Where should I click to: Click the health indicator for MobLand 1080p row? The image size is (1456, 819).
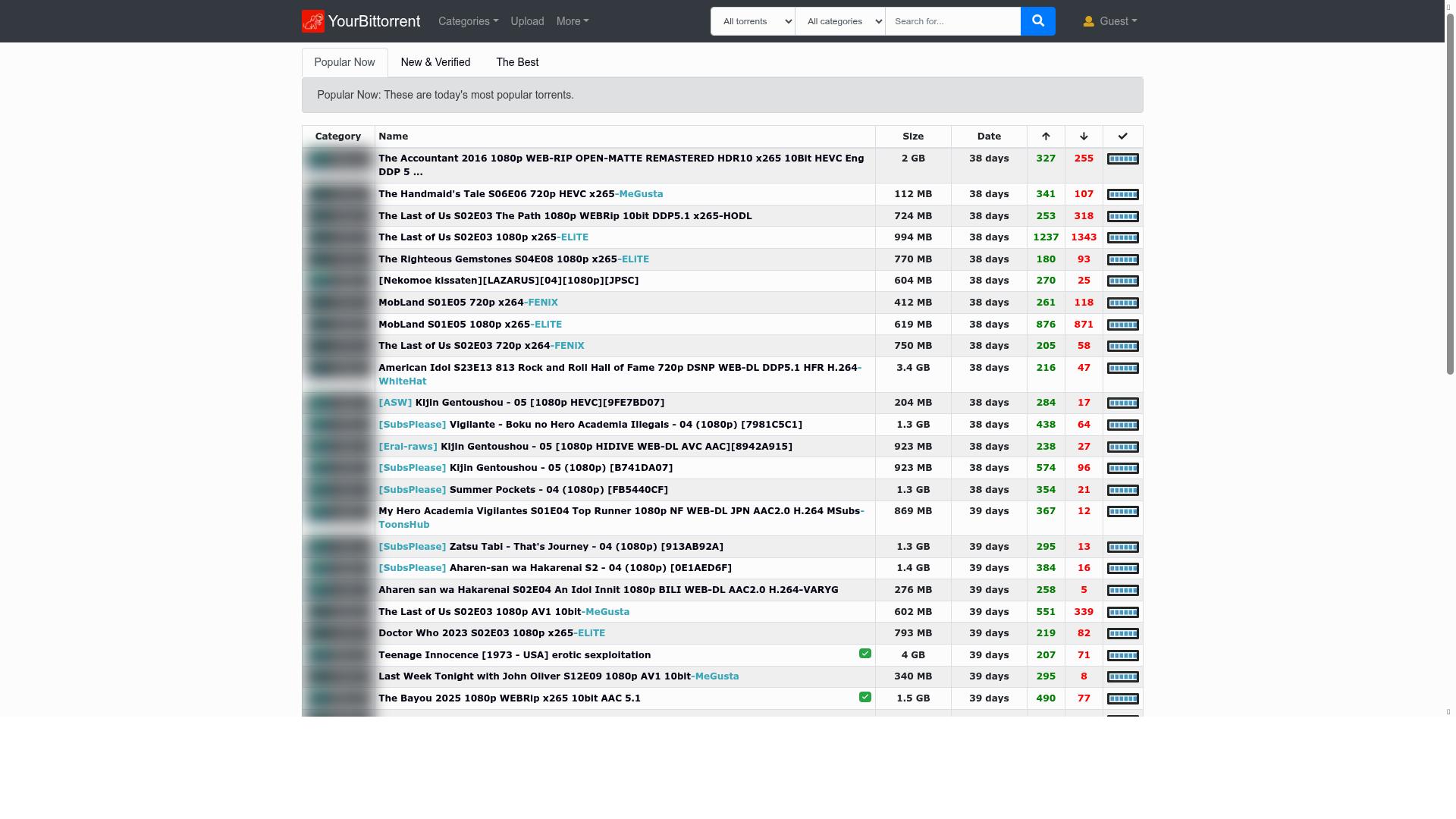tap(1122, 324)
